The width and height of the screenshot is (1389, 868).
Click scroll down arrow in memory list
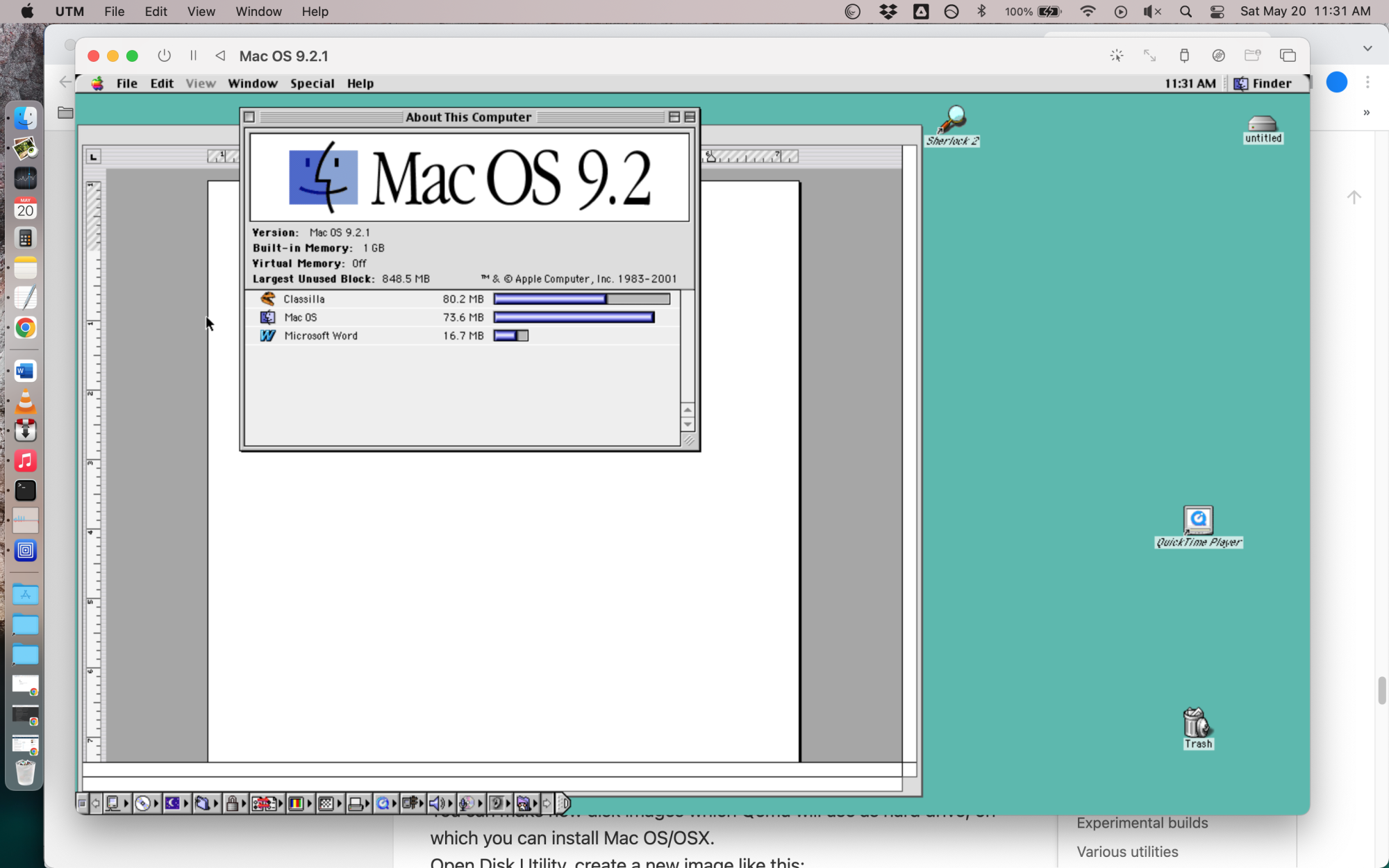[x=688, y=424]
